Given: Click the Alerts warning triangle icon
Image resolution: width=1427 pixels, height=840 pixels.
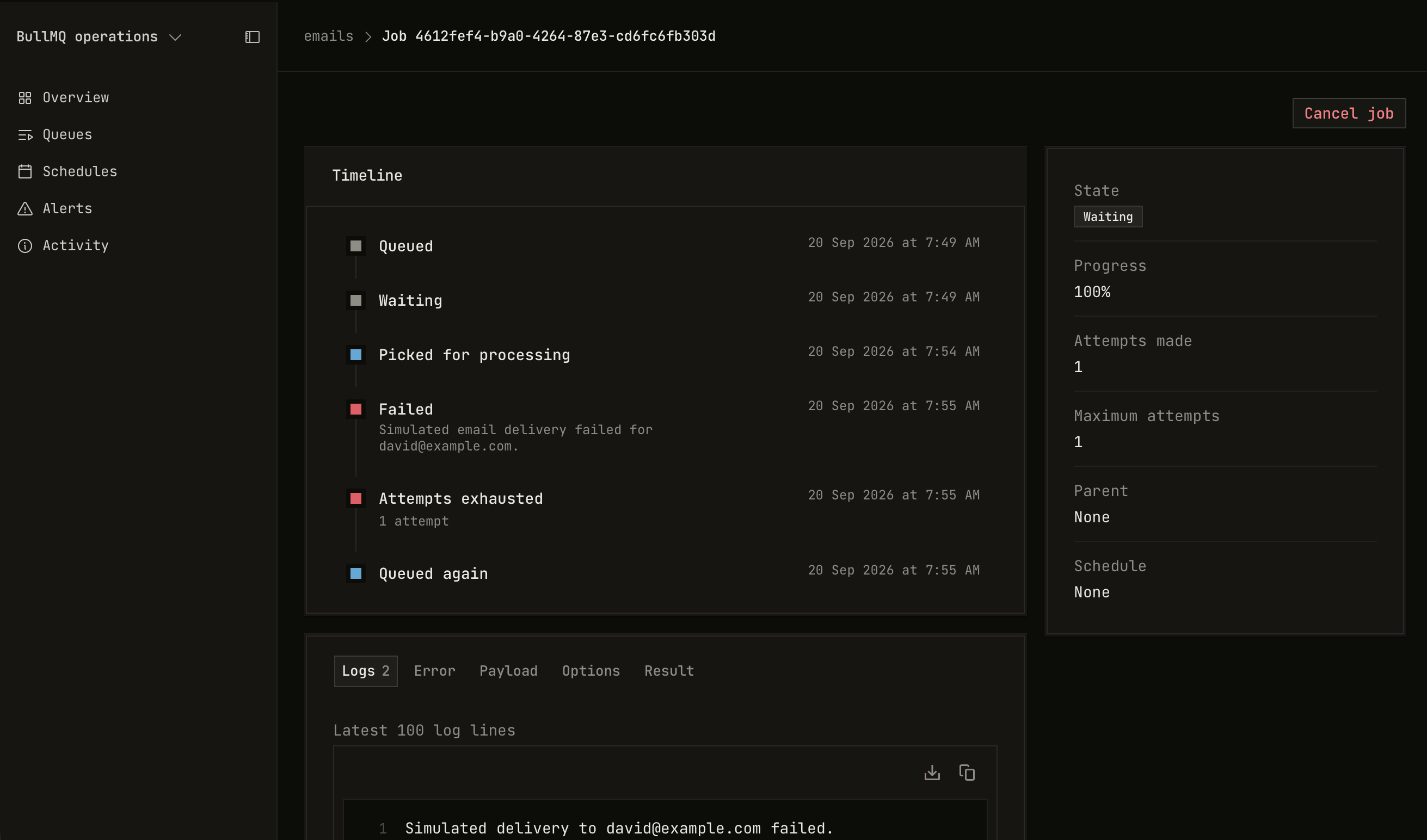Looking at the screenshot, I should click(x=25, y=209).
